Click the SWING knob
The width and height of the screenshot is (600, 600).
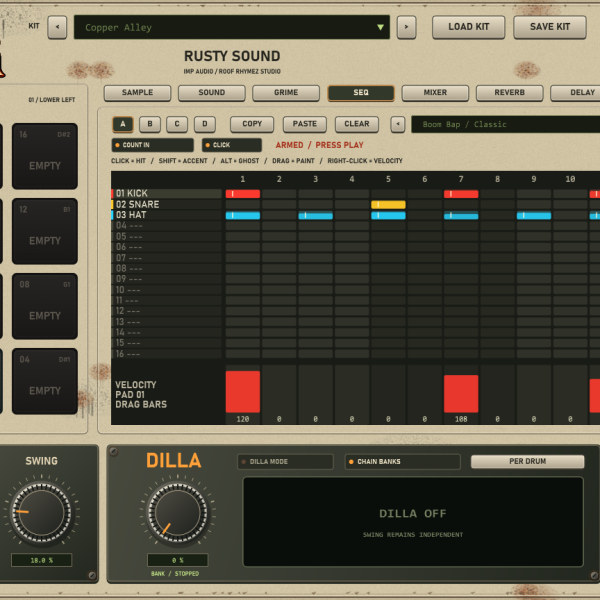click(41, 512)
